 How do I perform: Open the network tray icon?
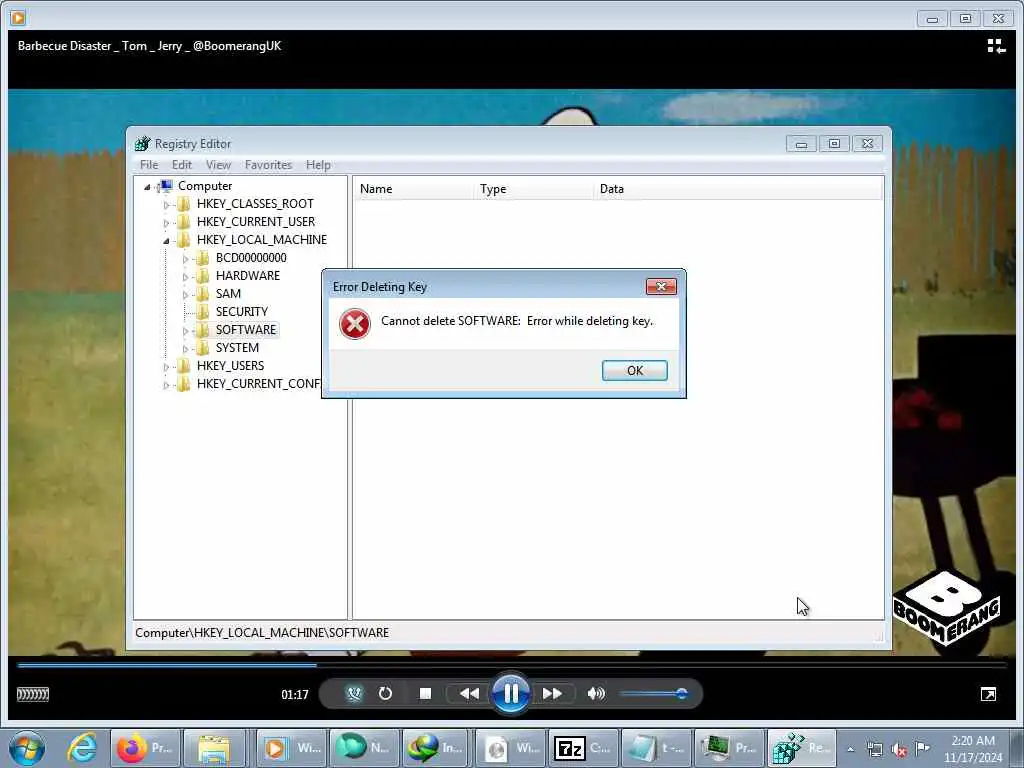click(x=874, y=750)
